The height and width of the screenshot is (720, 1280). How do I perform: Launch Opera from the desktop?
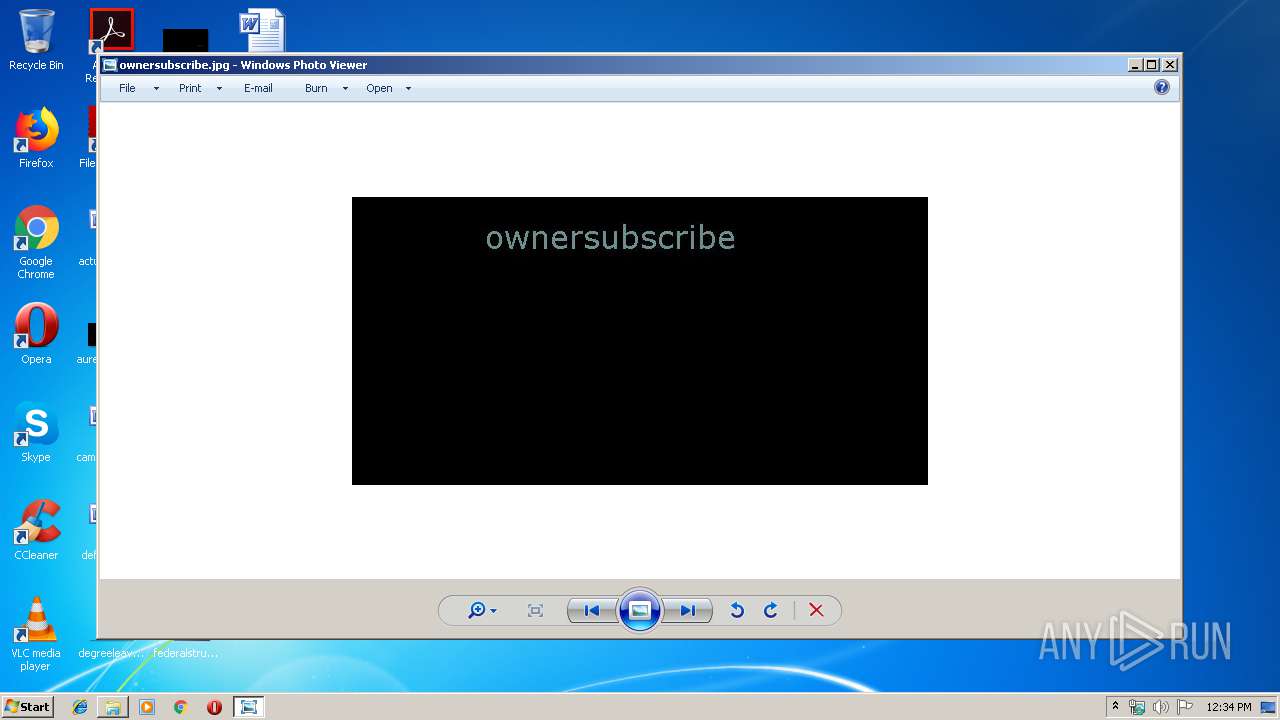tap(36, 334)
